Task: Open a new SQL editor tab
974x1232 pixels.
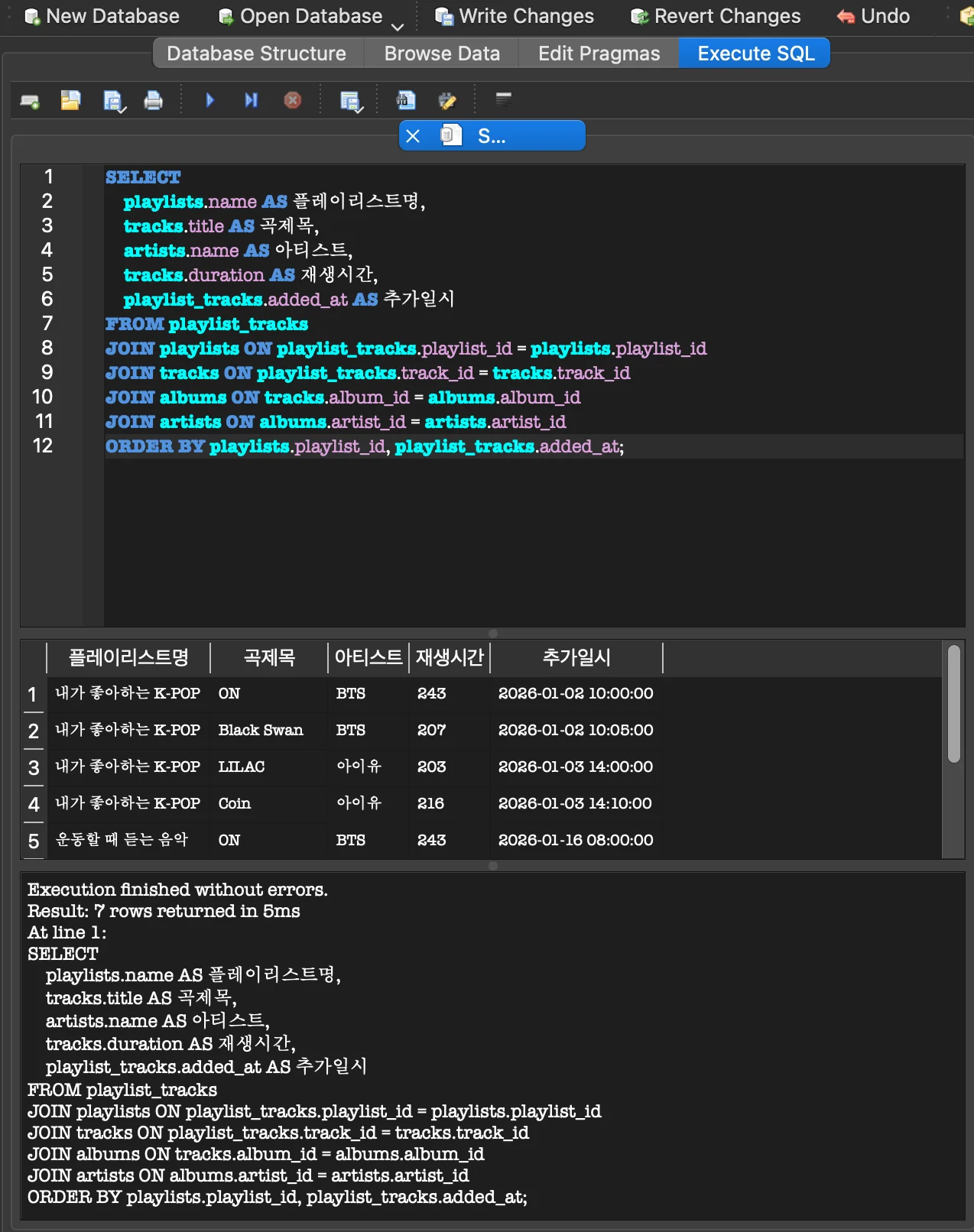Action: 30,100
